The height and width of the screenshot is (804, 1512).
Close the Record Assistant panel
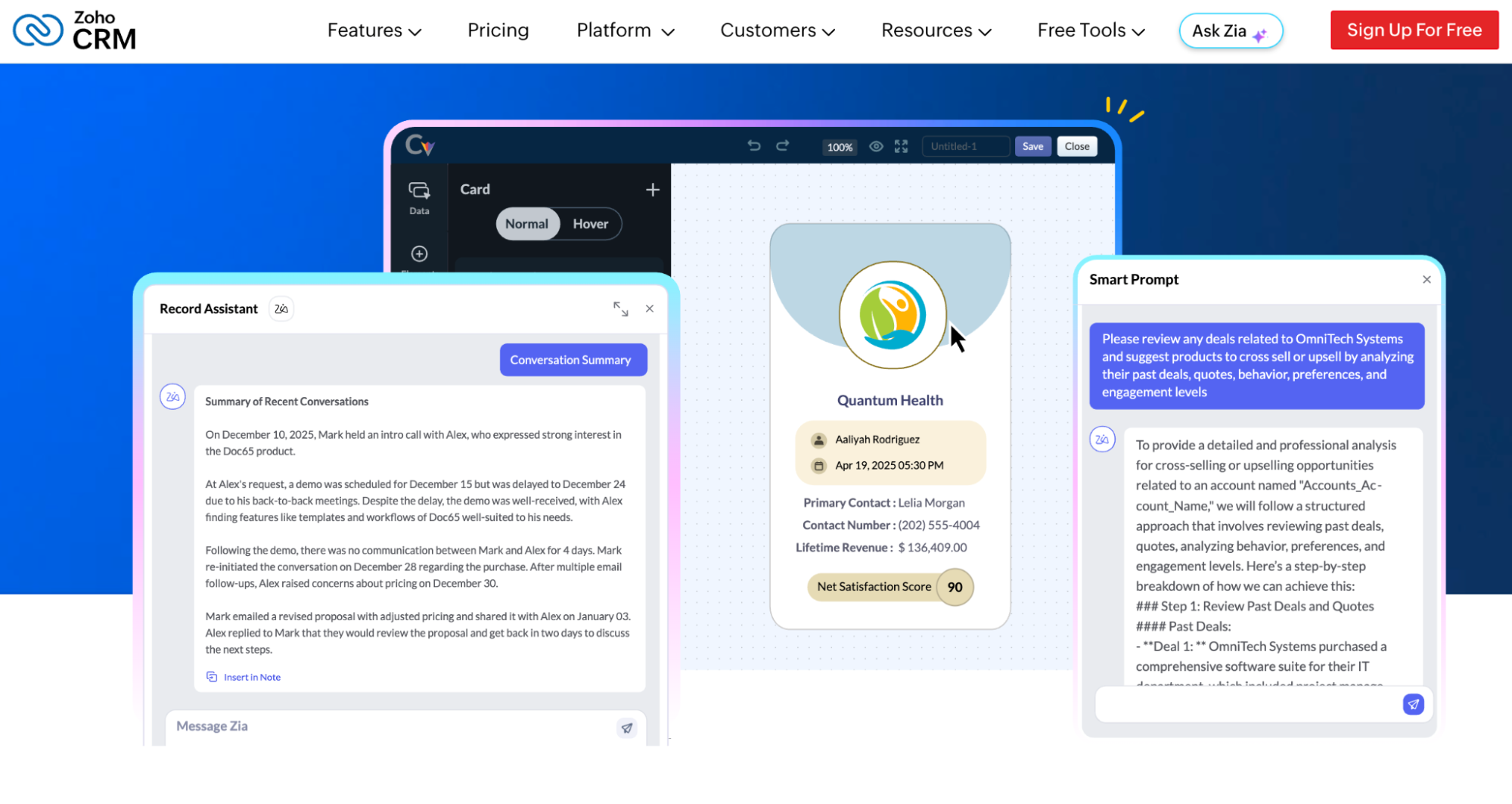649,309
